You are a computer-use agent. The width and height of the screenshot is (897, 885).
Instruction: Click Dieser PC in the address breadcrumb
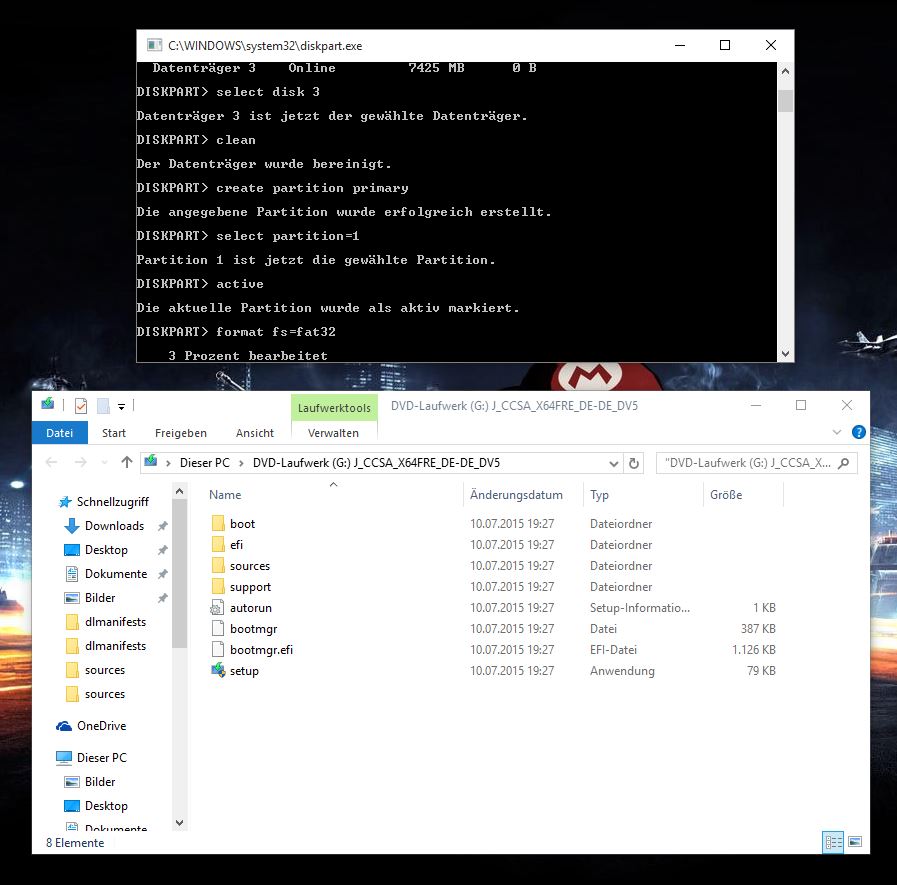[204, 462]
